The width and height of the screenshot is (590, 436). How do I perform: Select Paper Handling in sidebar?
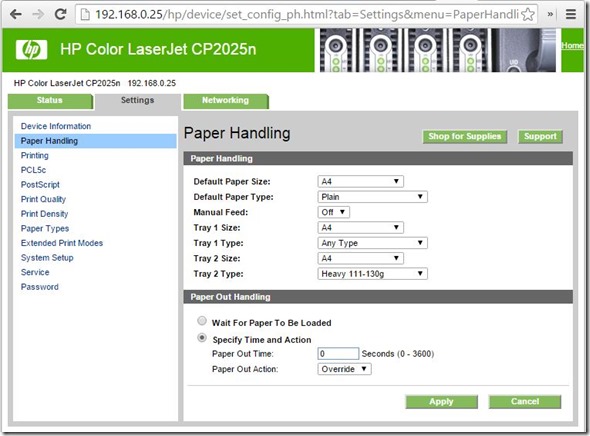[x=96, y=141]
